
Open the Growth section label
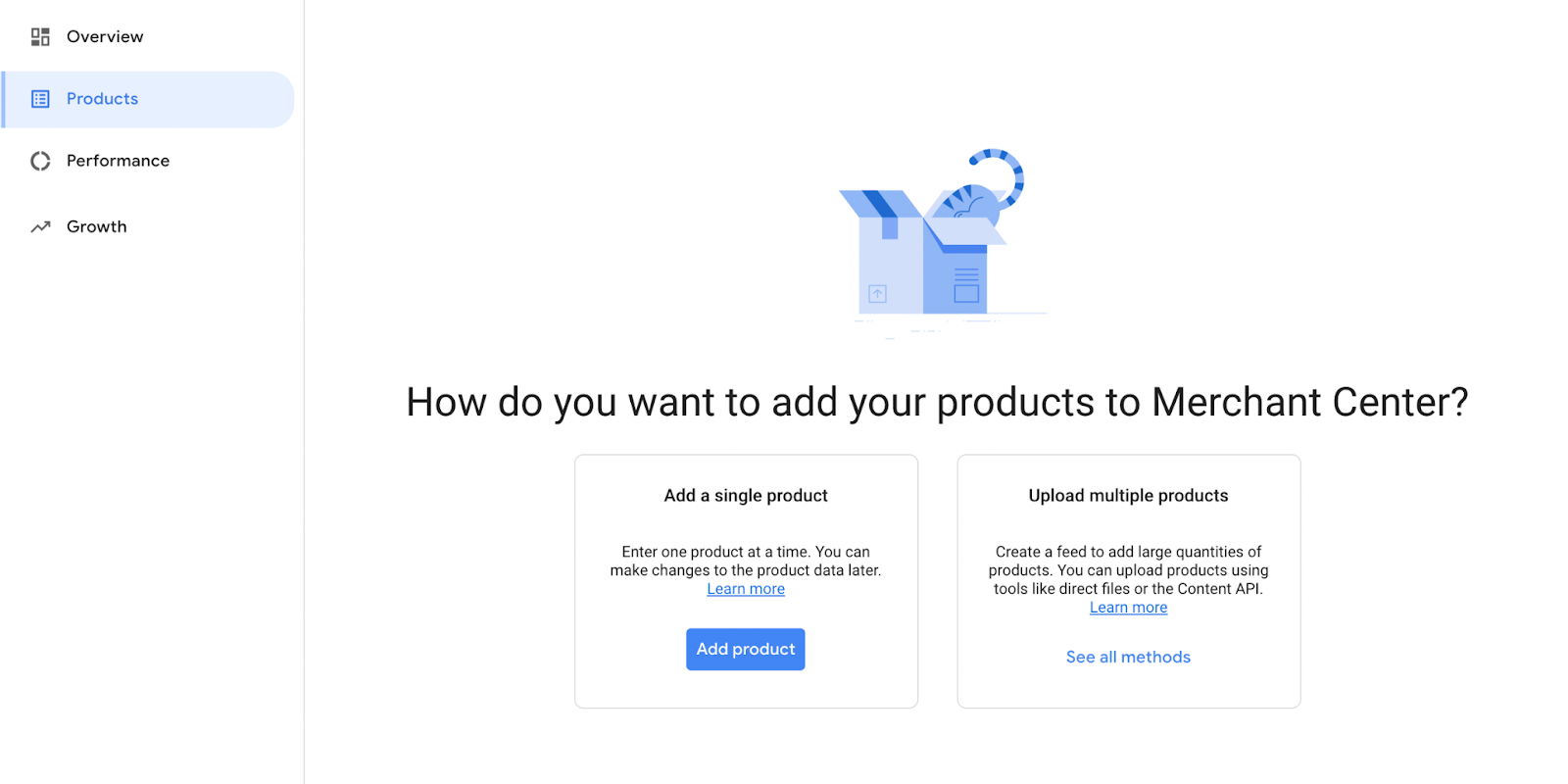coord(96,226)
